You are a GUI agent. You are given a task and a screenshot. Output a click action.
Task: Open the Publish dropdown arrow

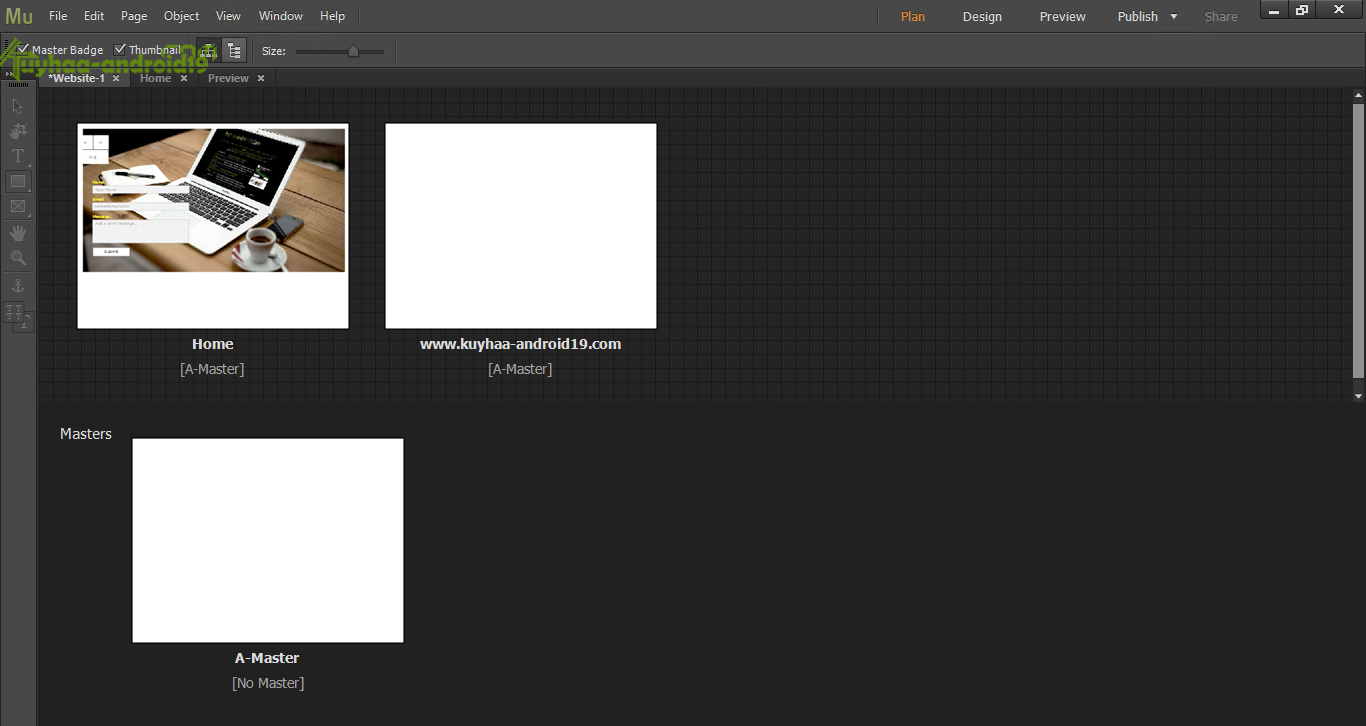pos(1174,16)
